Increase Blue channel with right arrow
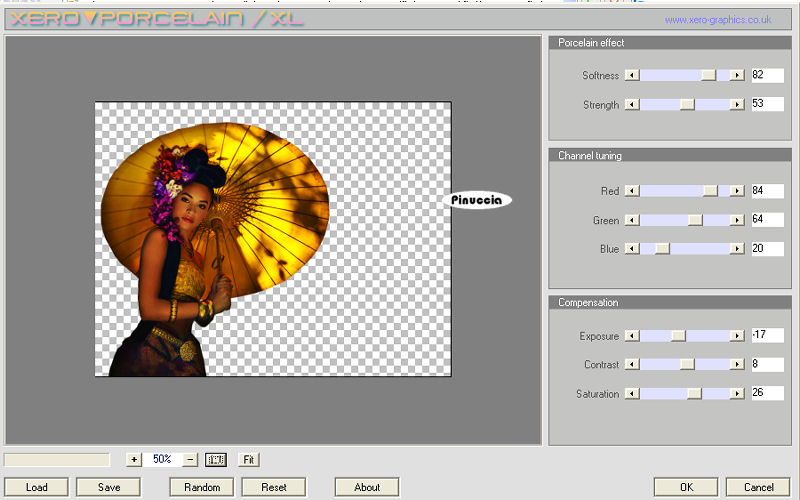800x500 pixels. (737, 248)
